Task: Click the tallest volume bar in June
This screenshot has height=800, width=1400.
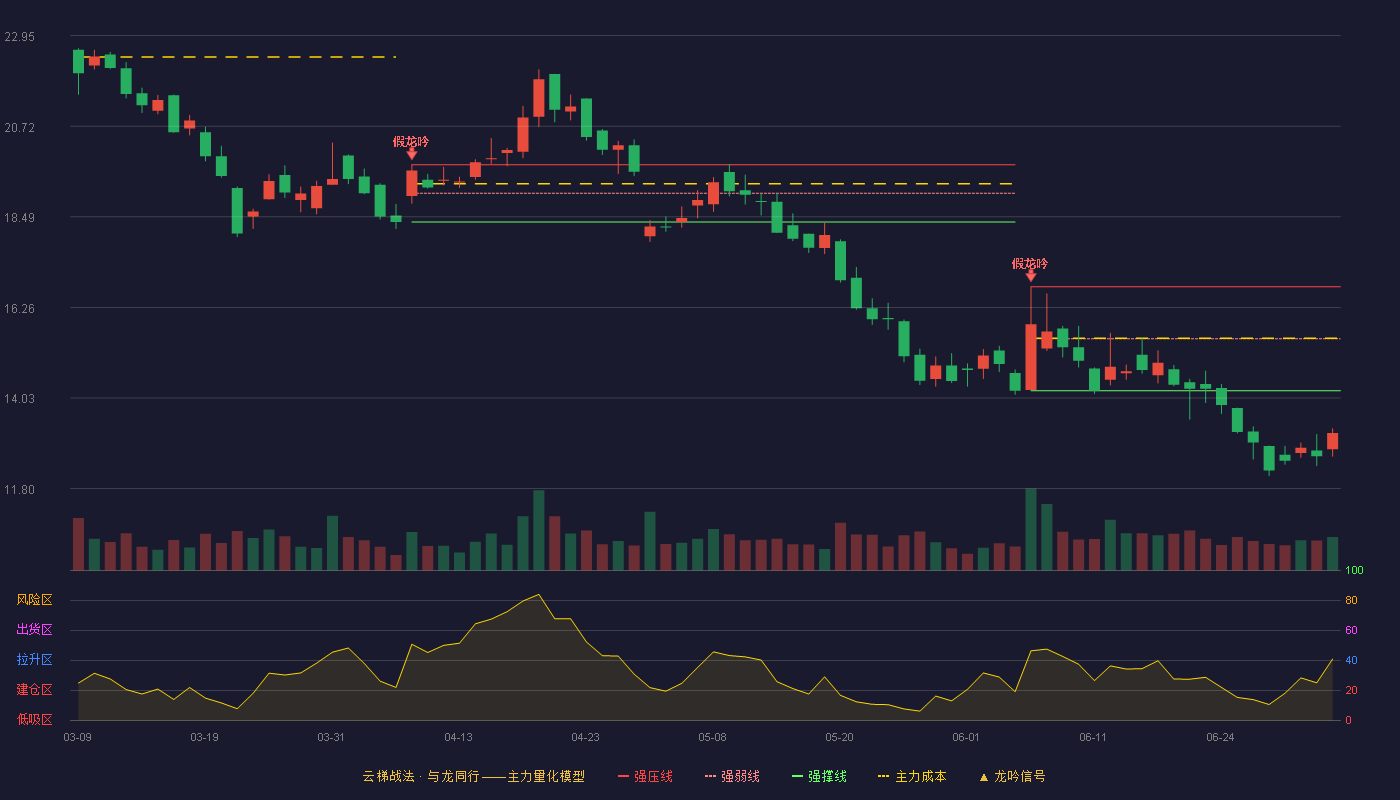Action: (x=1030, y=529)
